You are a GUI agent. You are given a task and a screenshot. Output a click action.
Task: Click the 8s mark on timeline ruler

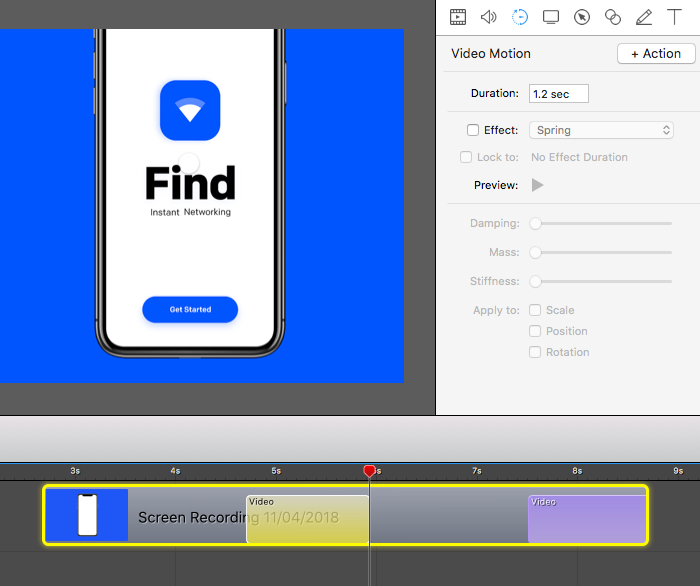[x=577, y=471]
